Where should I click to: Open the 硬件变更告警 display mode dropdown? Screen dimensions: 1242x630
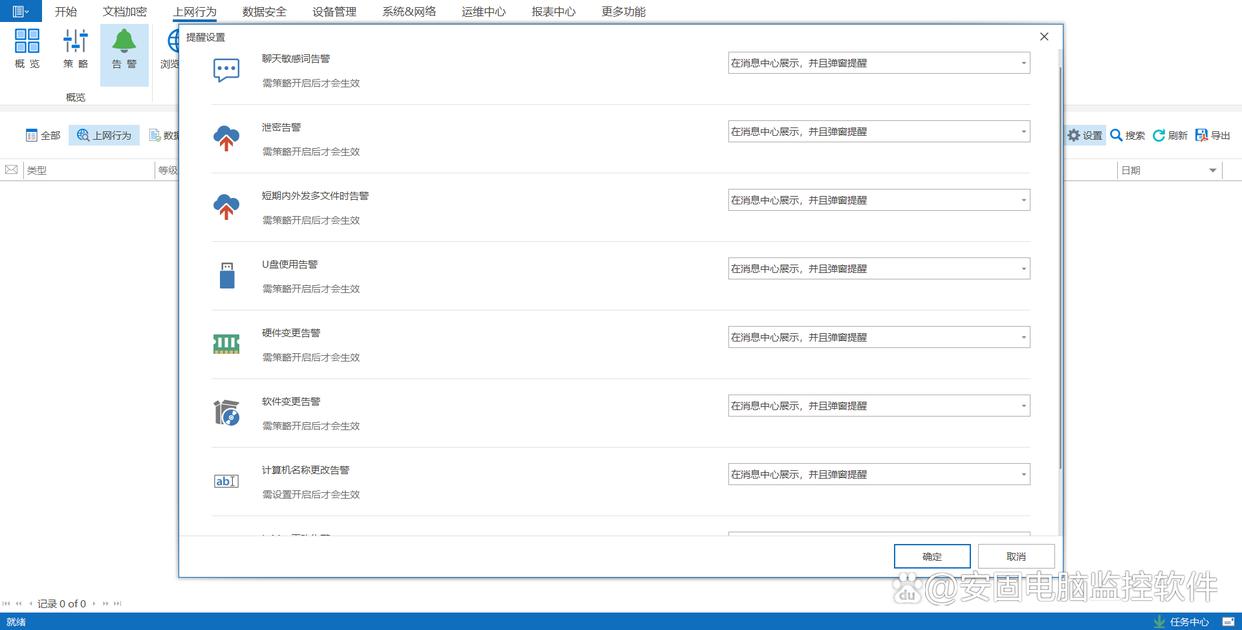(x=879, y=337)
